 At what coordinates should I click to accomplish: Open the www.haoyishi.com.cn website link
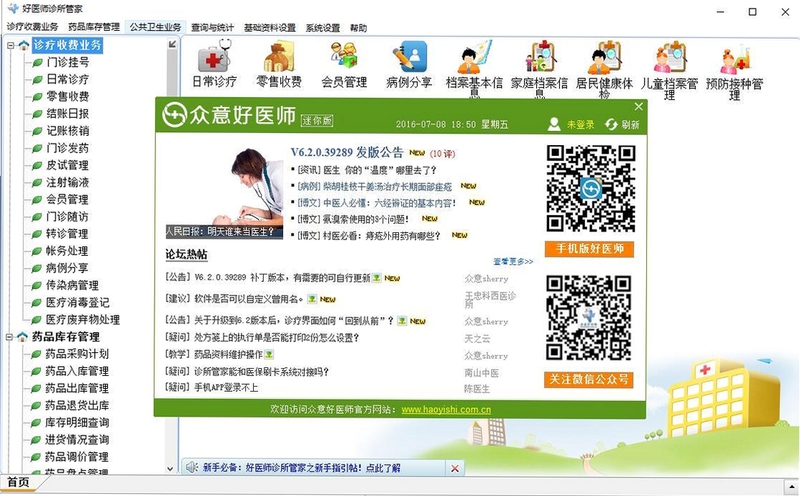[446, 409]
